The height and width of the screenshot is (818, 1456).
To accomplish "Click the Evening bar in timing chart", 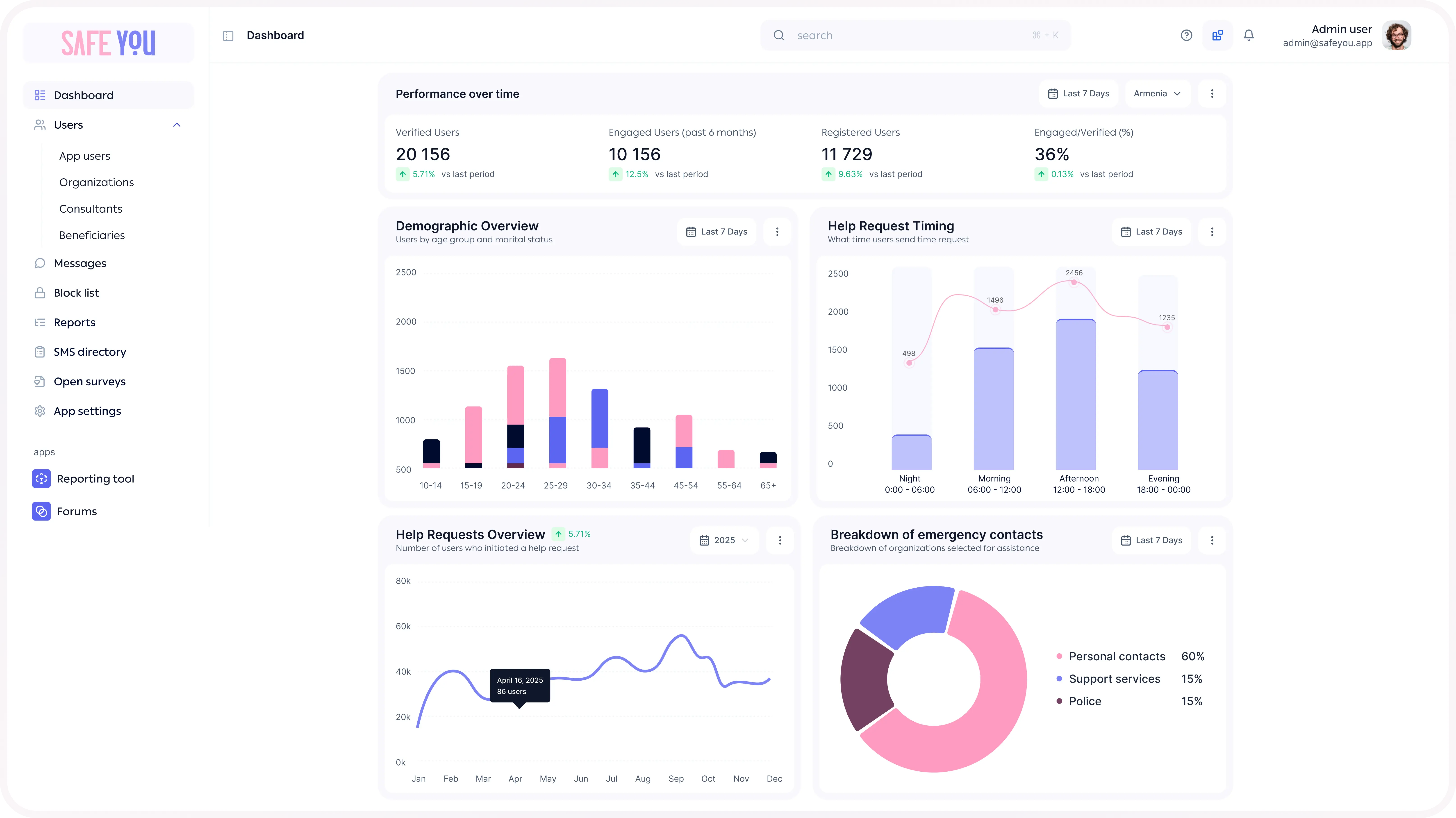I will pos(1158,420).
